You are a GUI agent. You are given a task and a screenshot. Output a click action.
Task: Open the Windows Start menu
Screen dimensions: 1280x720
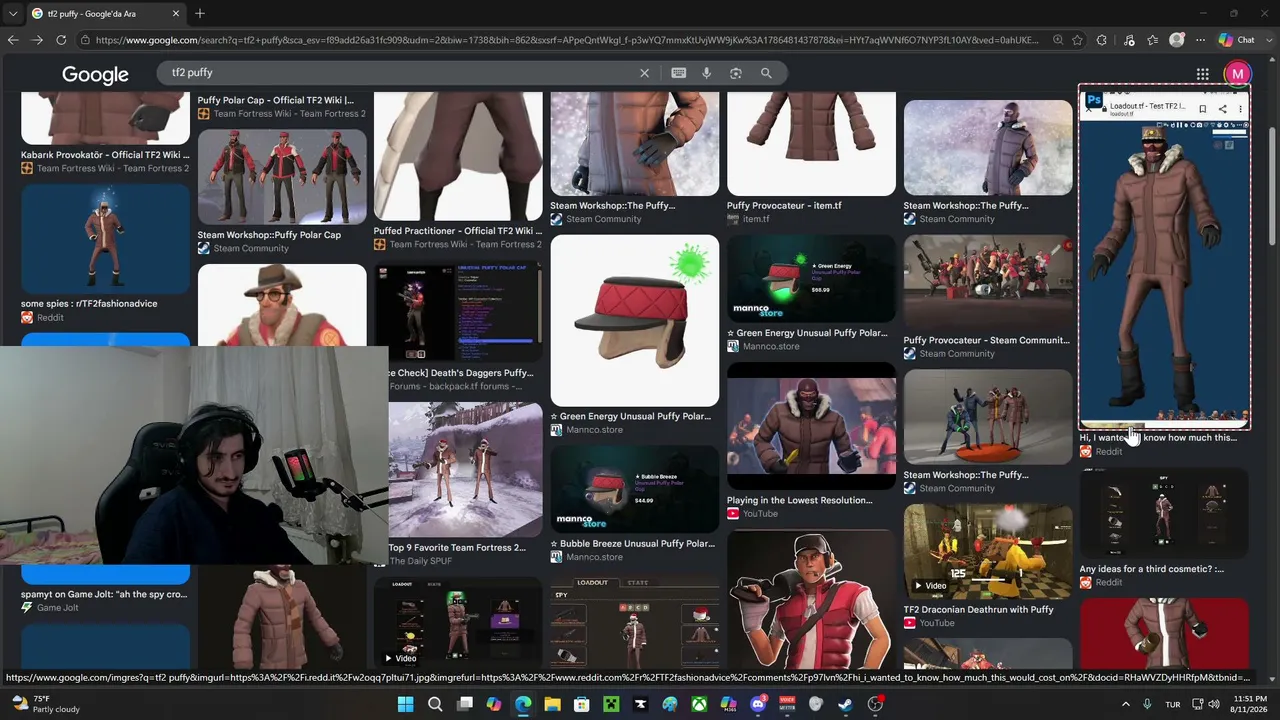[405, 704]
